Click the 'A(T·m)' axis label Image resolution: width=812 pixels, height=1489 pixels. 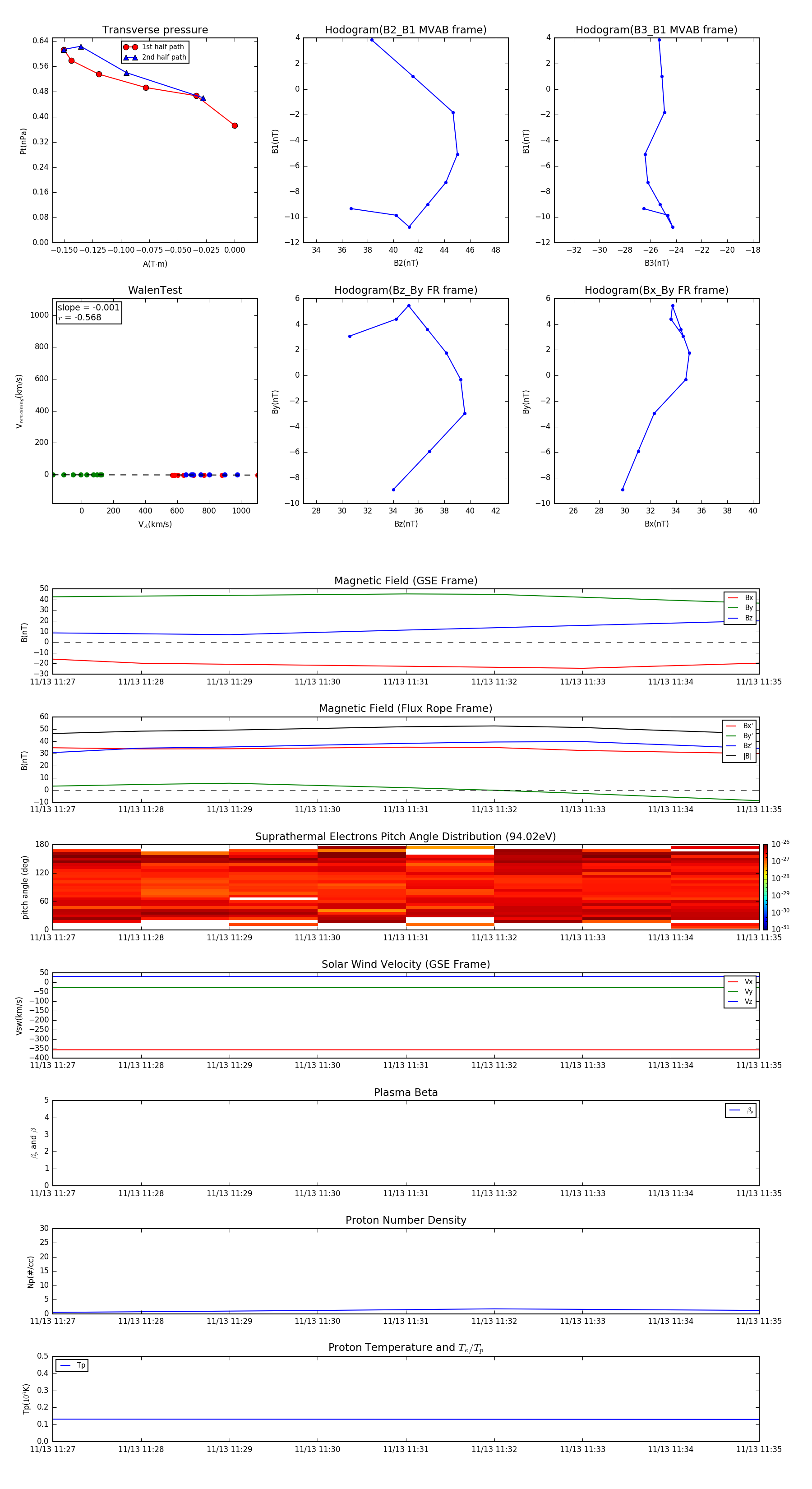tap(155, 264)
